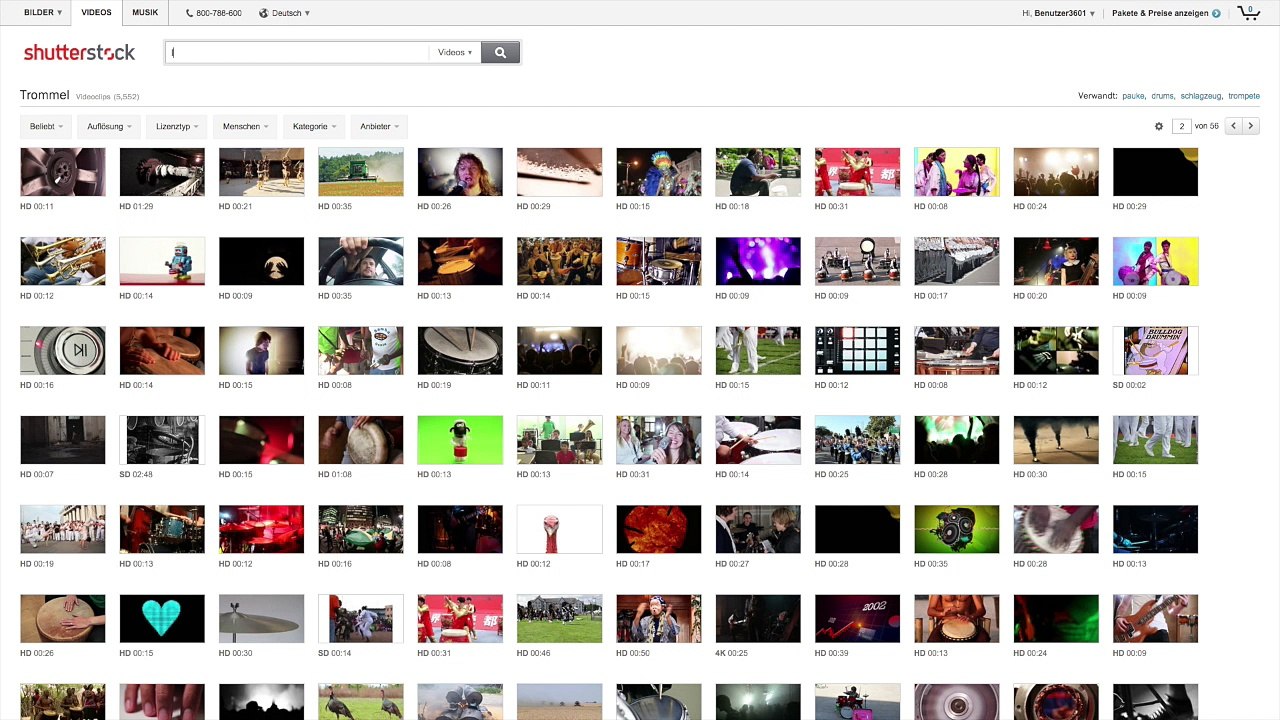
Task: Click the Shutterstock logo
Action: click(x=79, y=52)
